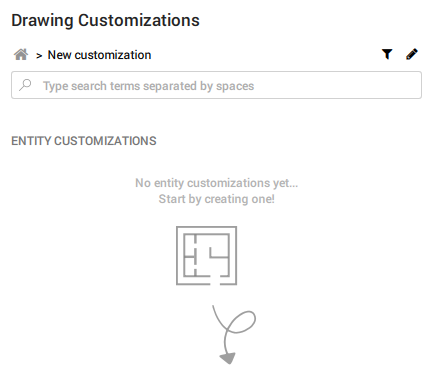This screenshot has width=430, height=384.
Task: Click 'No entity customizations yet...' message
Action: [216, 183]
